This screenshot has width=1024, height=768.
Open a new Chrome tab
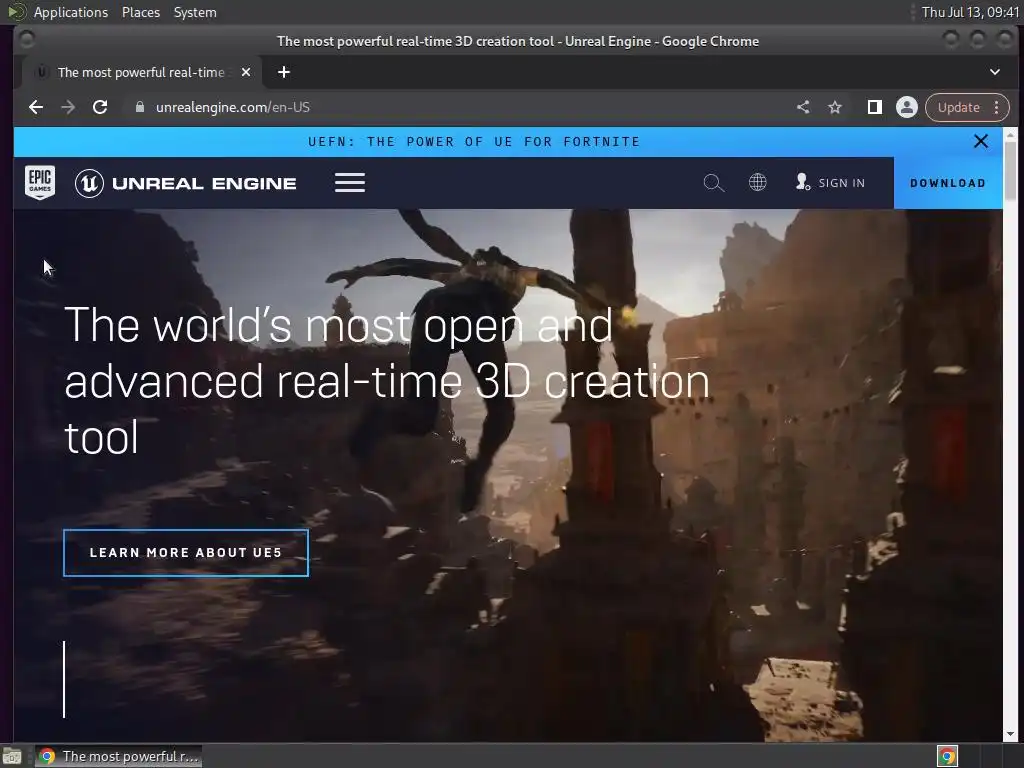(x=283, y=72)
